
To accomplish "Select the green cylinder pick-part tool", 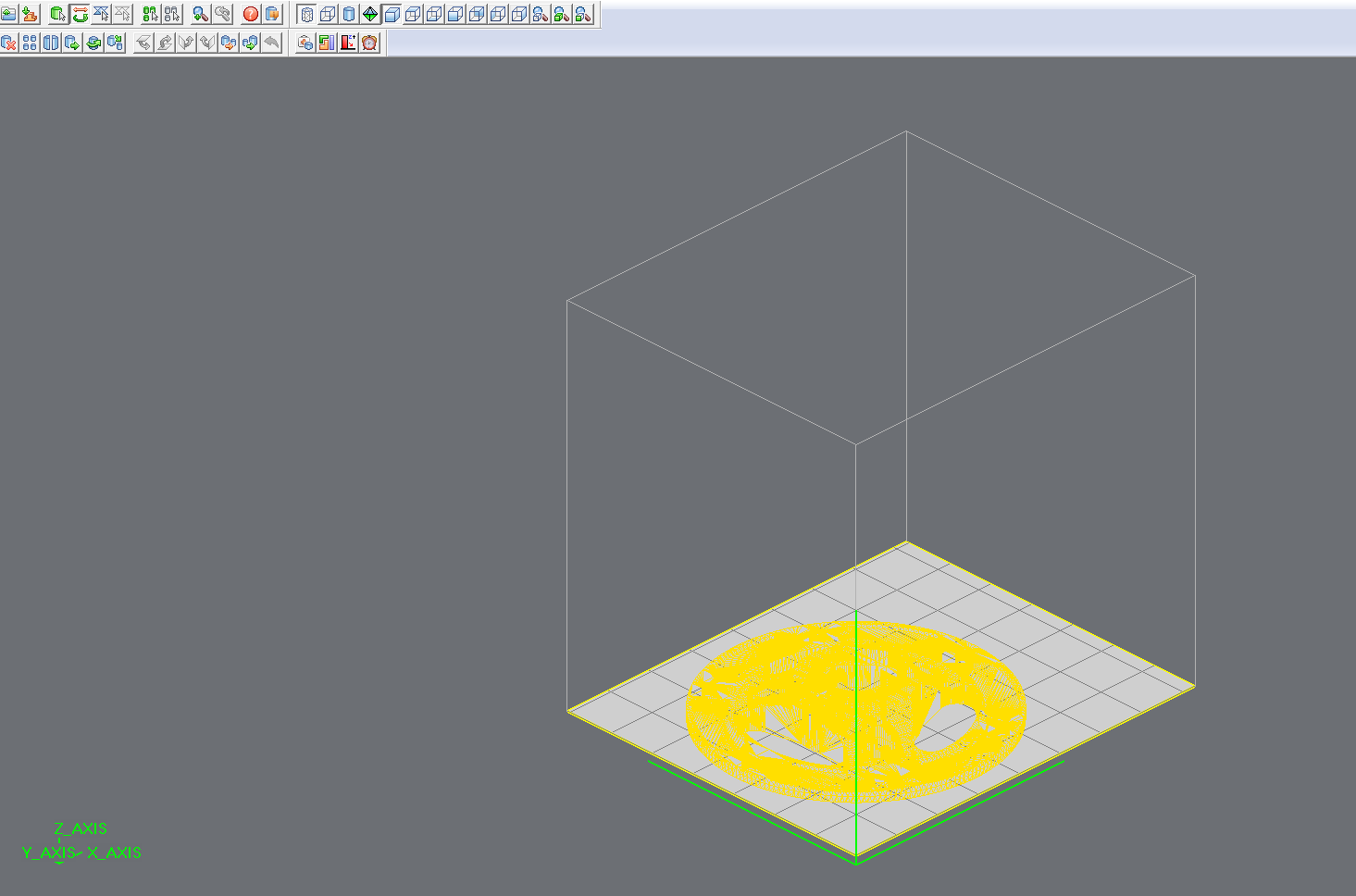I will (57, 15).
